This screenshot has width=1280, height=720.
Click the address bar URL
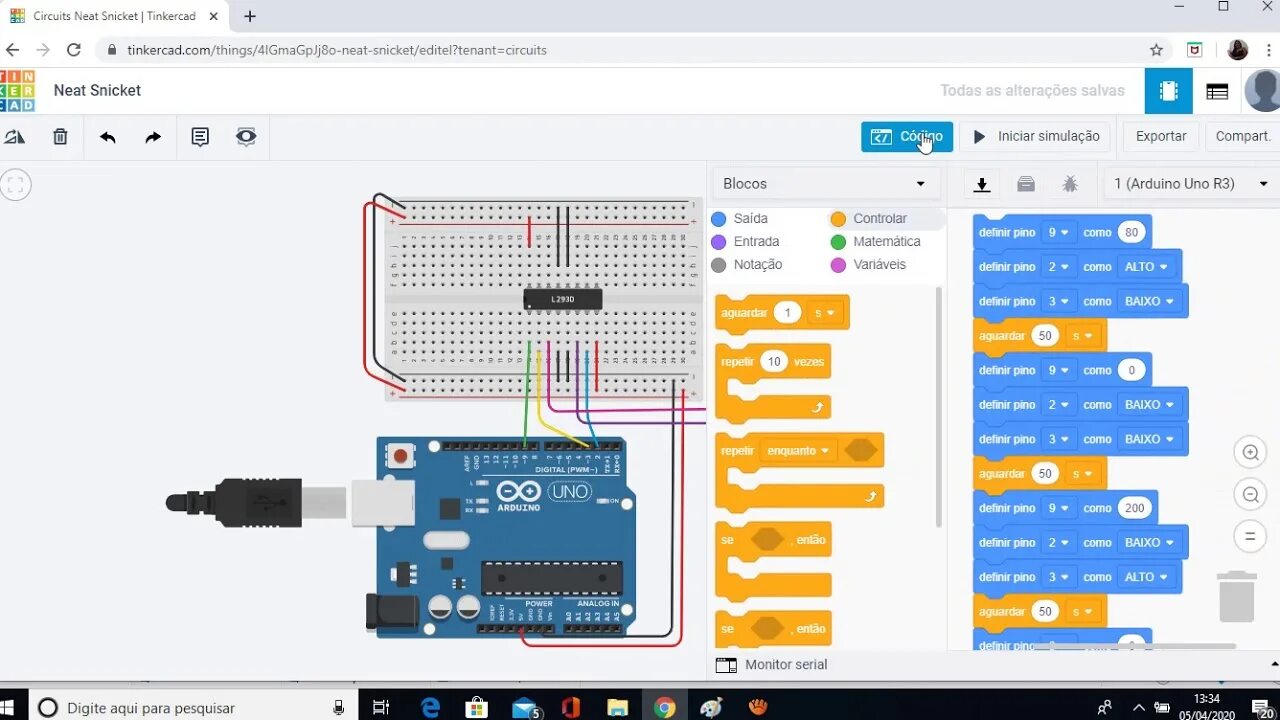tap(337, 50)
